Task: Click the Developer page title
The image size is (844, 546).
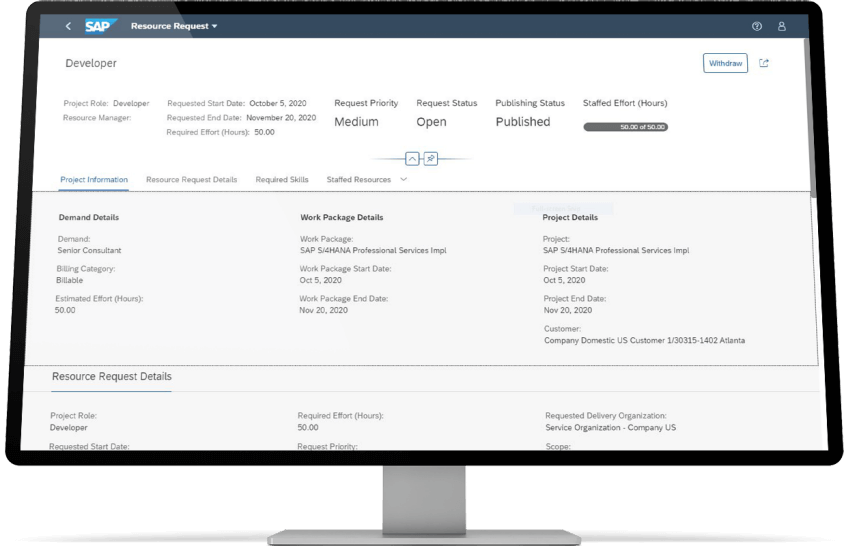Action: 91,63
